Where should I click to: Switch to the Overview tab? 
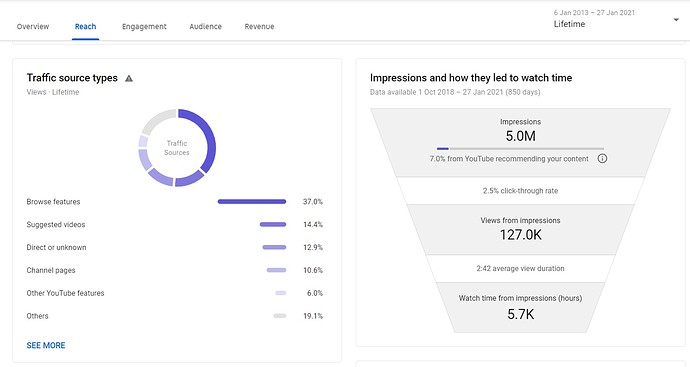pos(33,26)
